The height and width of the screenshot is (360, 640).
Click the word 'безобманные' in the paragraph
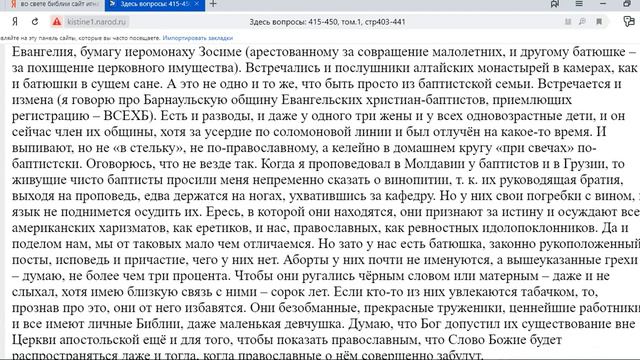point(318,308)
